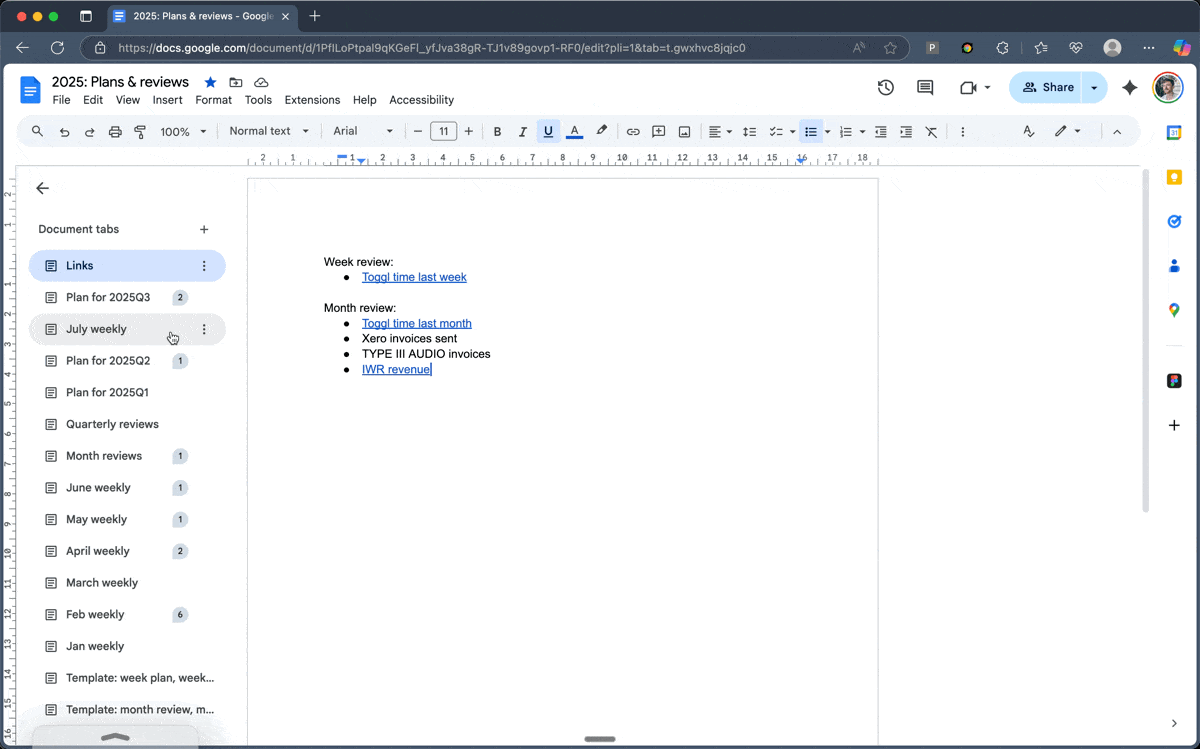This screenshot has height=749, width=1200.
Task: Open the search menus tool
Action: coord(38,131)
